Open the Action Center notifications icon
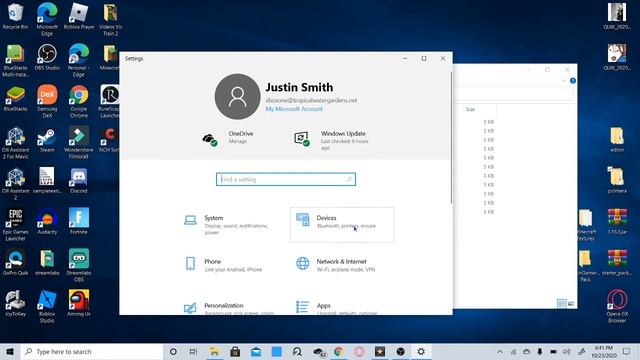This screenshot has width=640, height=360. [626, 351]
